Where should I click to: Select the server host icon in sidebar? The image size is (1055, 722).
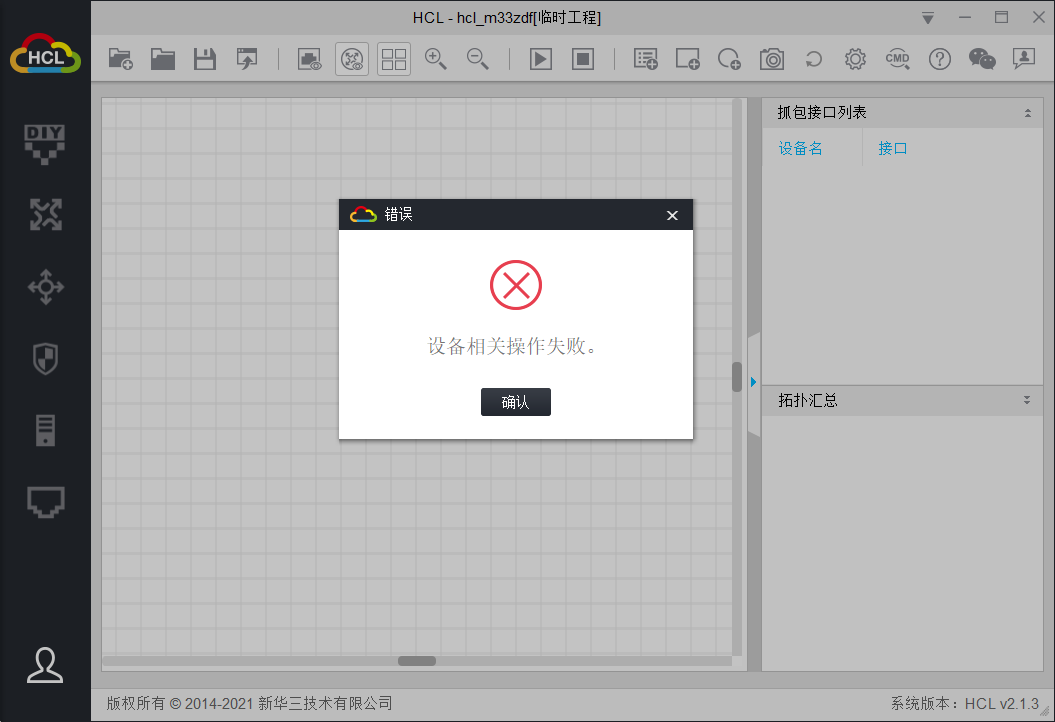coord(45,430)
